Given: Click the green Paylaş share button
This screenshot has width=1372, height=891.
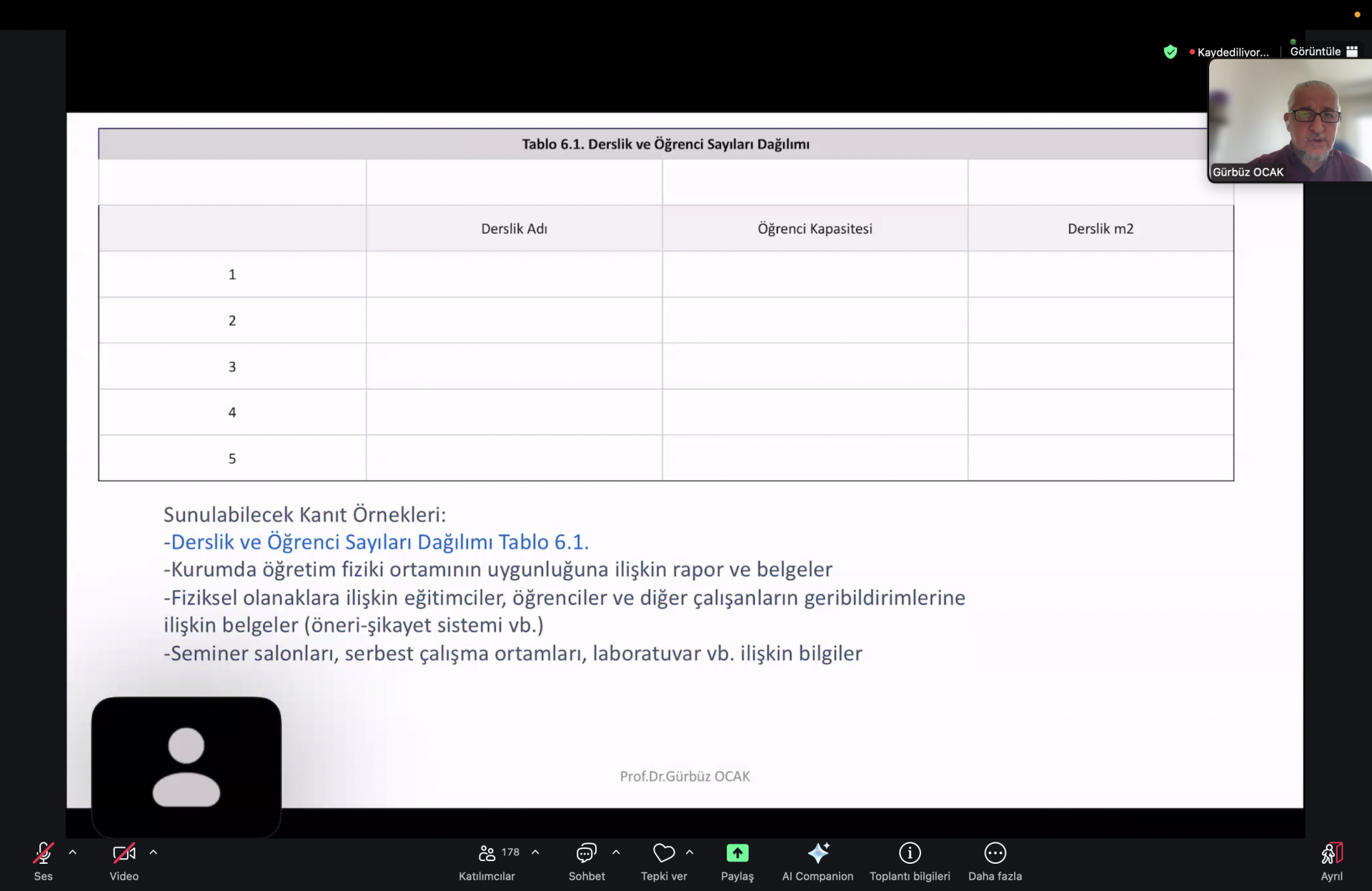Looking at the screenshot, I should coord(737,853).
